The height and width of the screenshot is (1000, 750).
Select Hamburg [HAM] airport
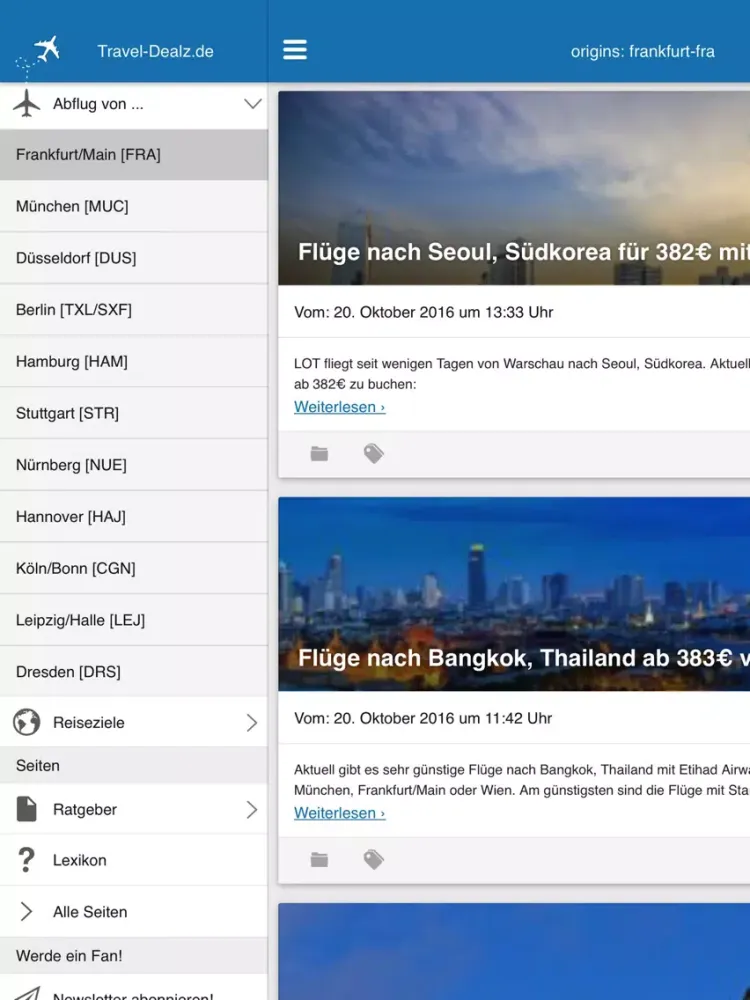(x=134, y=361)
